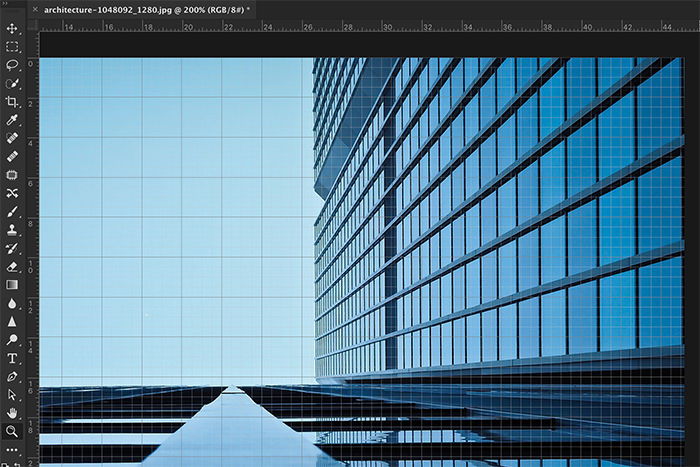This screenshot has width=700, height=467.
Task: Click the vertical ruler at mark 8
Action: (30, 223)
